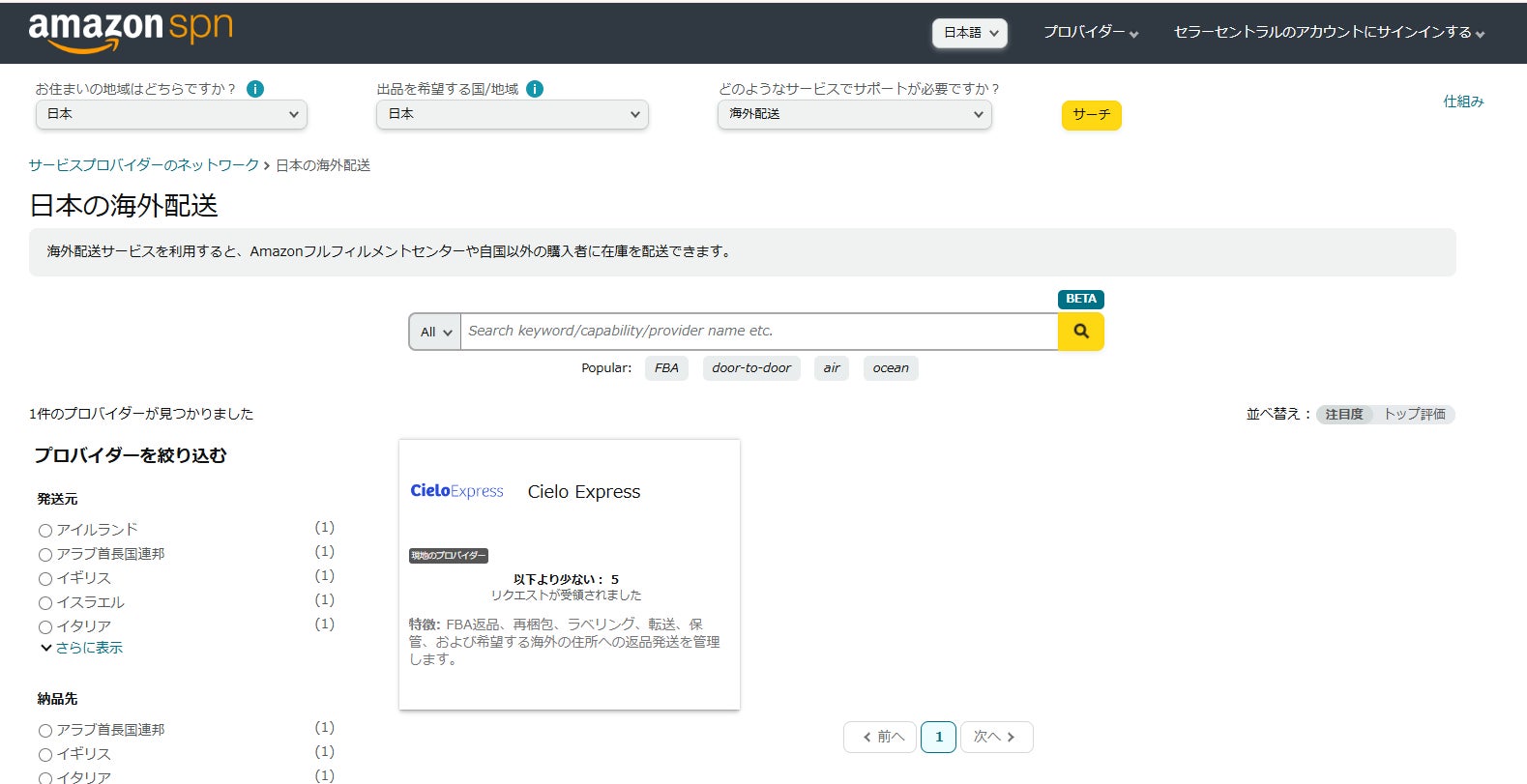
Task: Open the セラーセントラル sign-in menu
Action: pos(1329,32)
